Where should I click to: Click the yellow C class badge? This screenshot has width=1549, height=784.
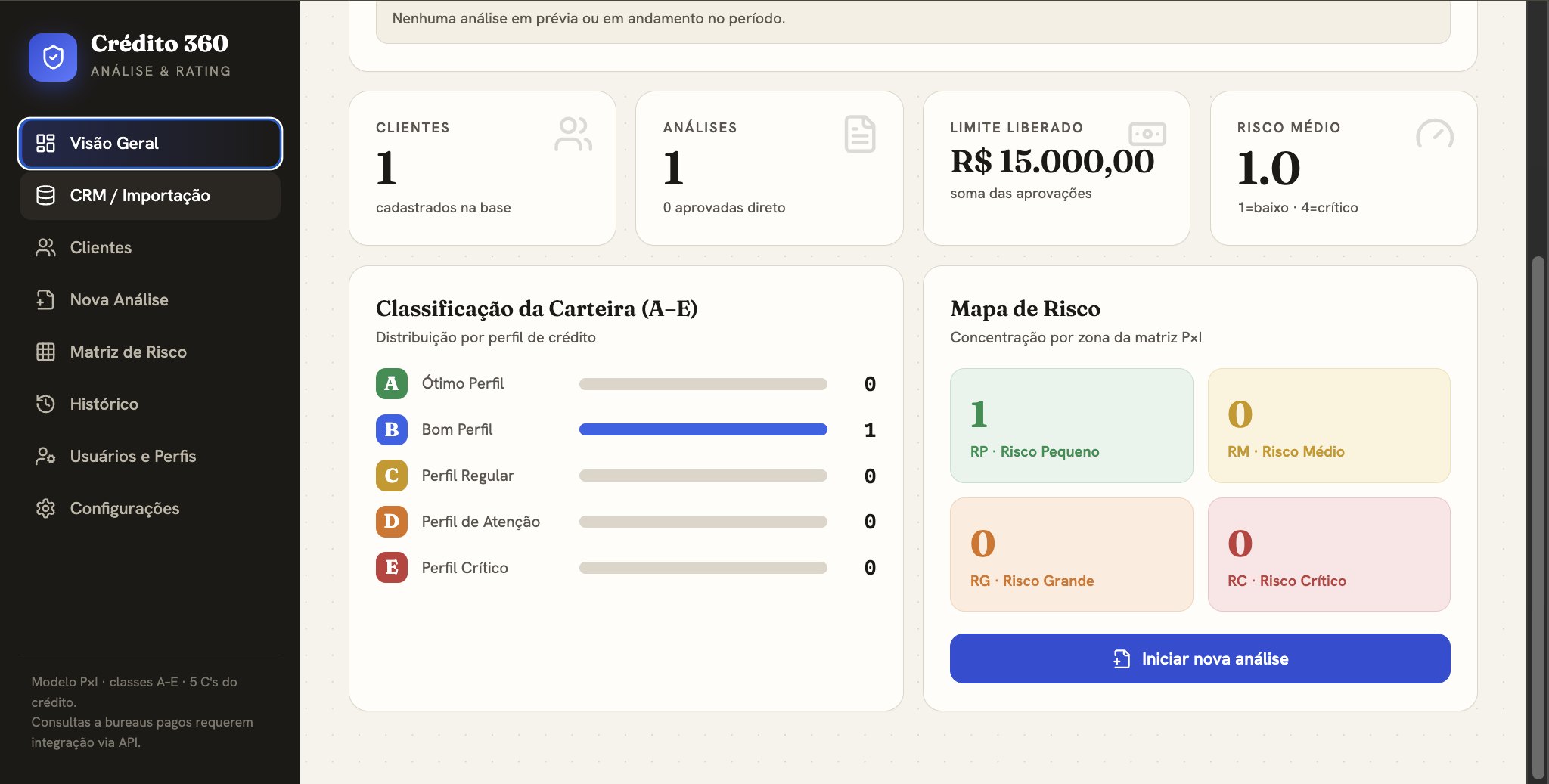tap(392, 476)
